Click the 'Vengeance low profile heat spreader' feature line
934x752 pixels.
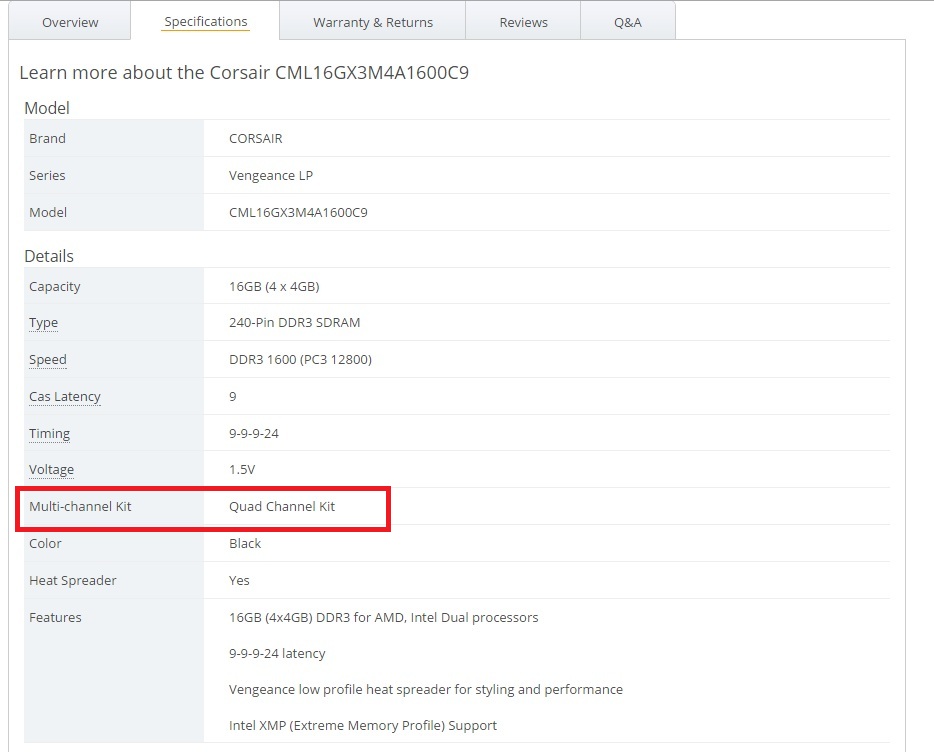pos(426,689)
